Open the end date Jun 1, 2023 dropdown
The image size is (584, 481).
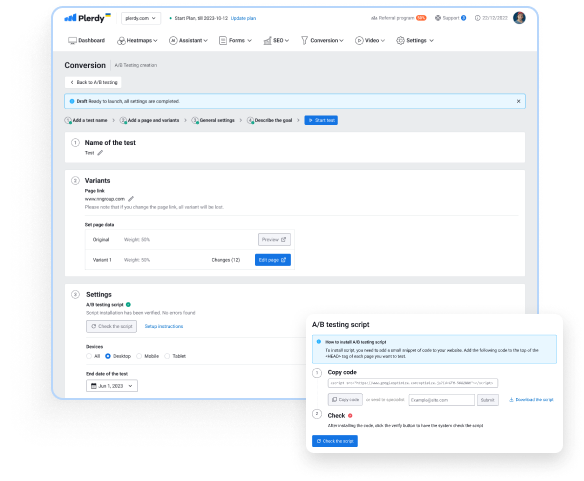click(x=112, y=386)
